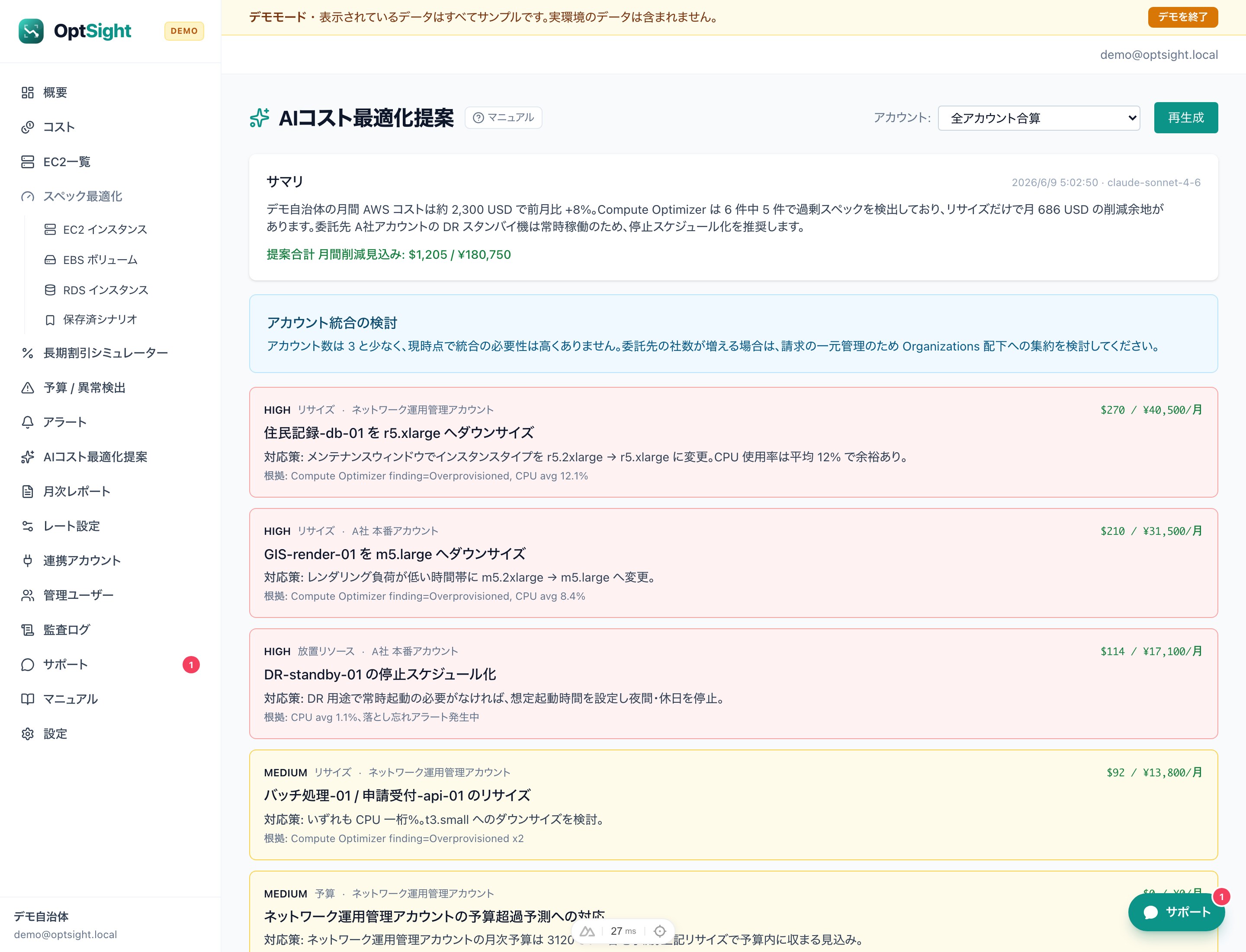
Task: Open 概要 overview icon in sidebar
Action: pos(28,92)
